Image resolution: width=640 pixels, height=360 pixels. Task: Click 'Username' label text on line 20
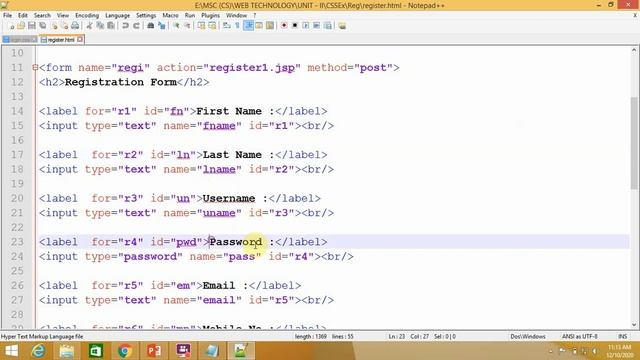coord(229,198)
